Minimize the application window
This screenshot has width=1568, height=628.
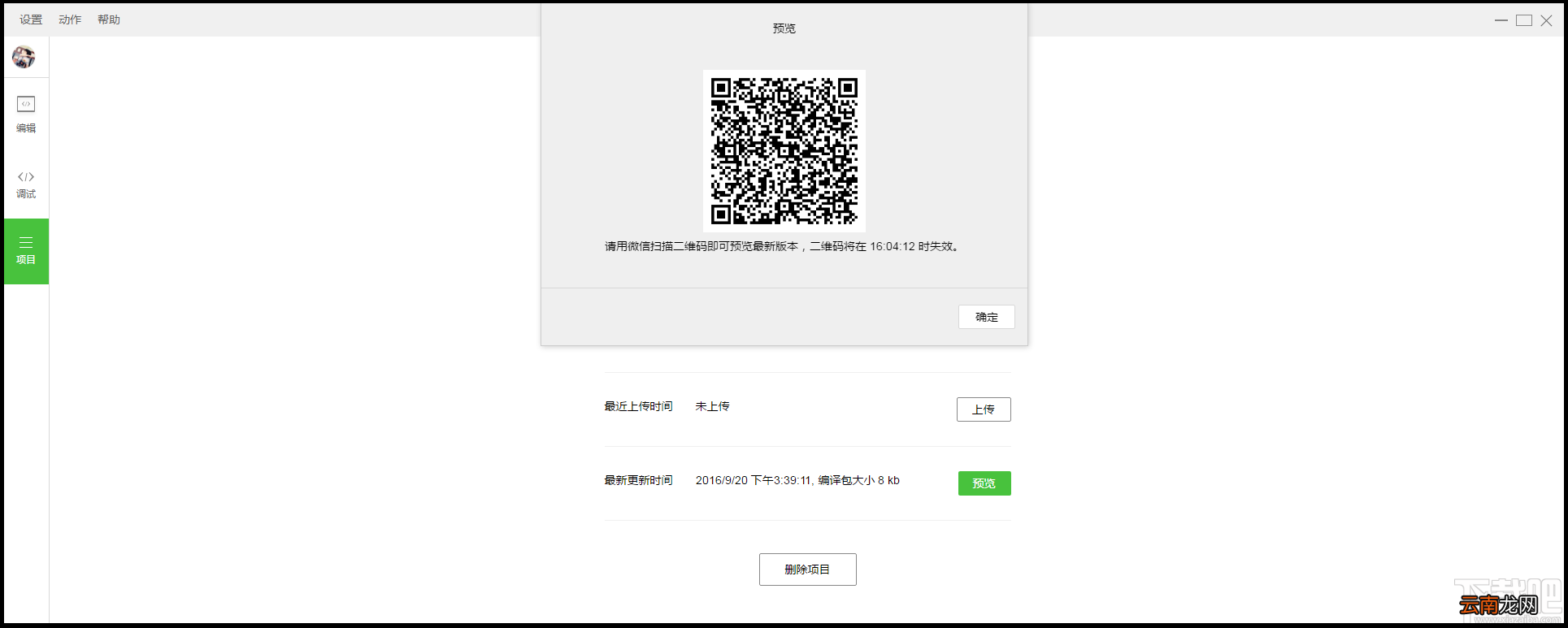click(1501, 20)
